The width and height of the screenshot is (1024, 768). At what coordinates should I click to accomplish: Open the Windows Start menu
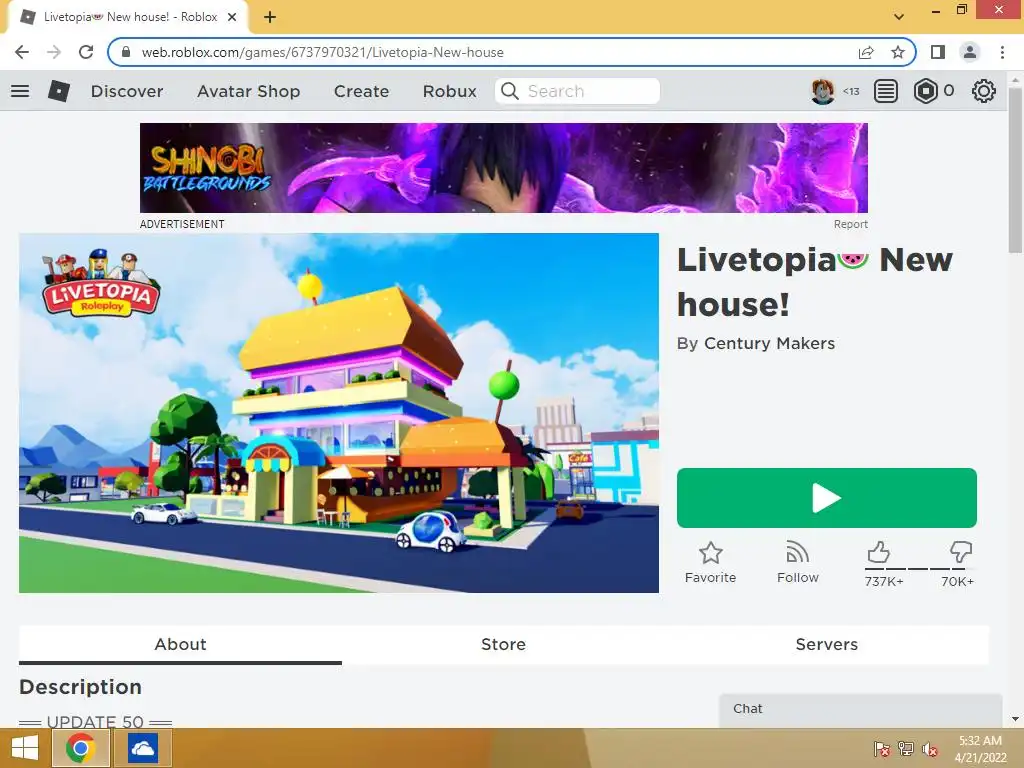point(25,748)
